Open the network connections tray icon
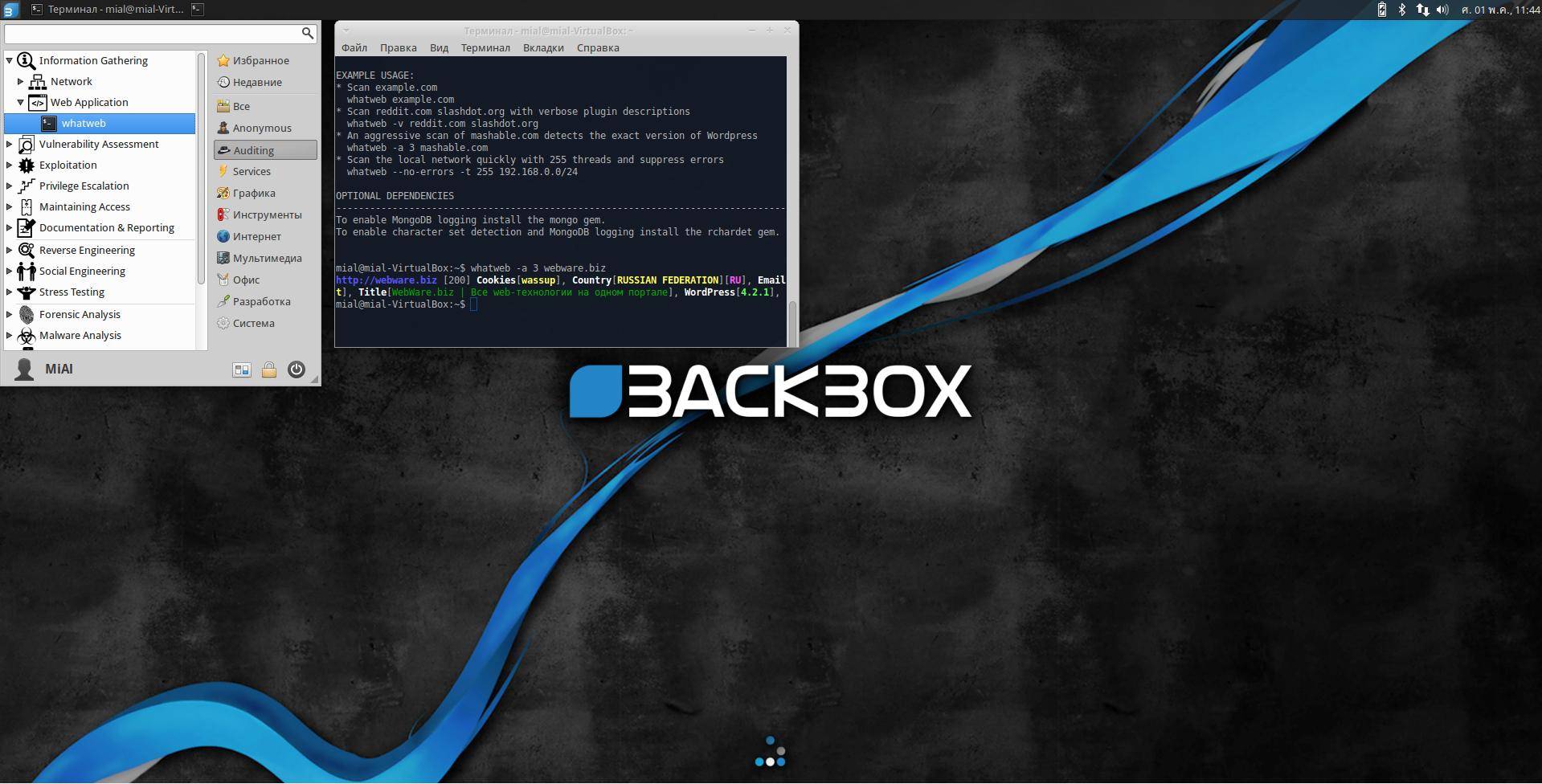 click(1422, 10)
